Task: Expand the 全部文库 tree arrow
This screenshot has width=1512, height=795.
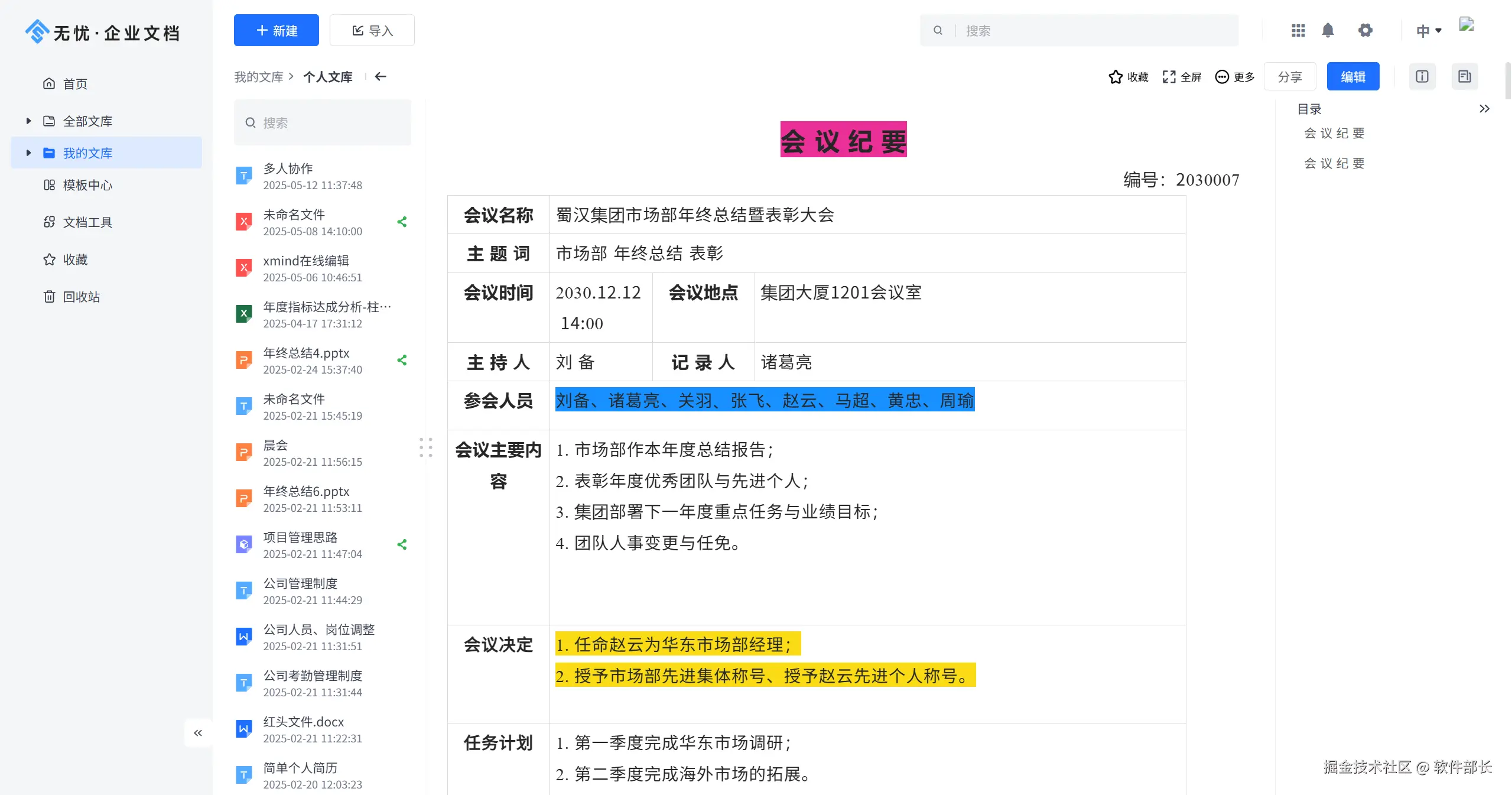Action: (28, 121)
